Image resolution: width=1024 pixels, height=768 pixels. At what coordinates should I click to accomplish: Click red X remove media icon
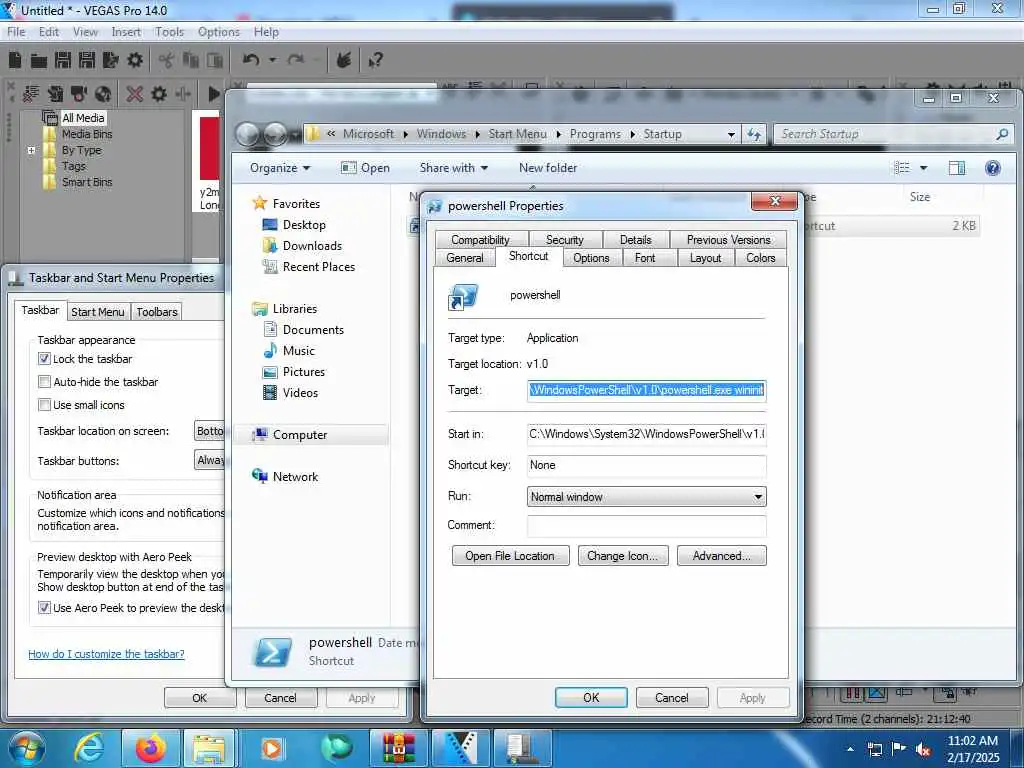click(135, 94)
